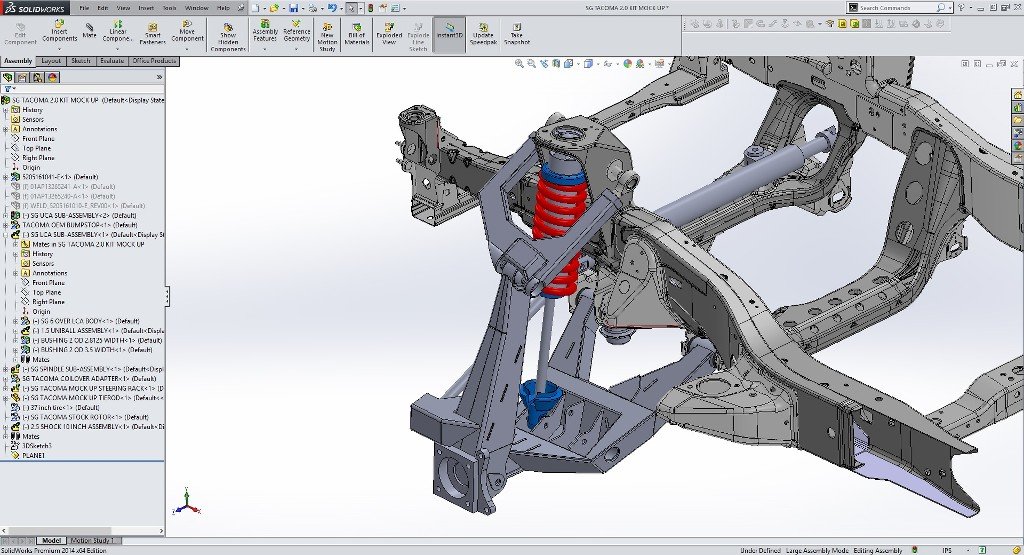1024x555 pixels.
Task: Toggle the Instant3D button
Action: point(449,34)
